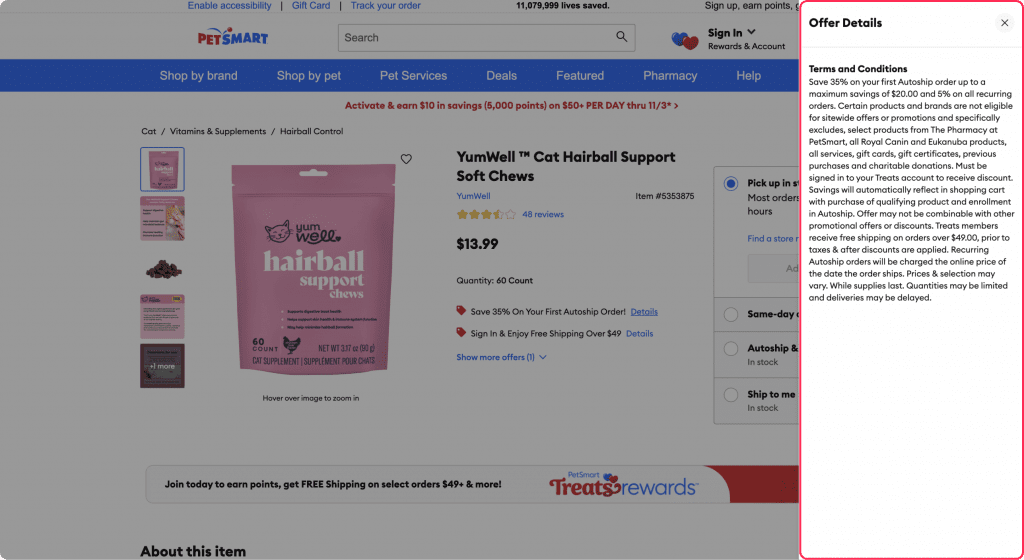Expand Show more offers (1)
The image size is (1024, 560).
point(501,357)
